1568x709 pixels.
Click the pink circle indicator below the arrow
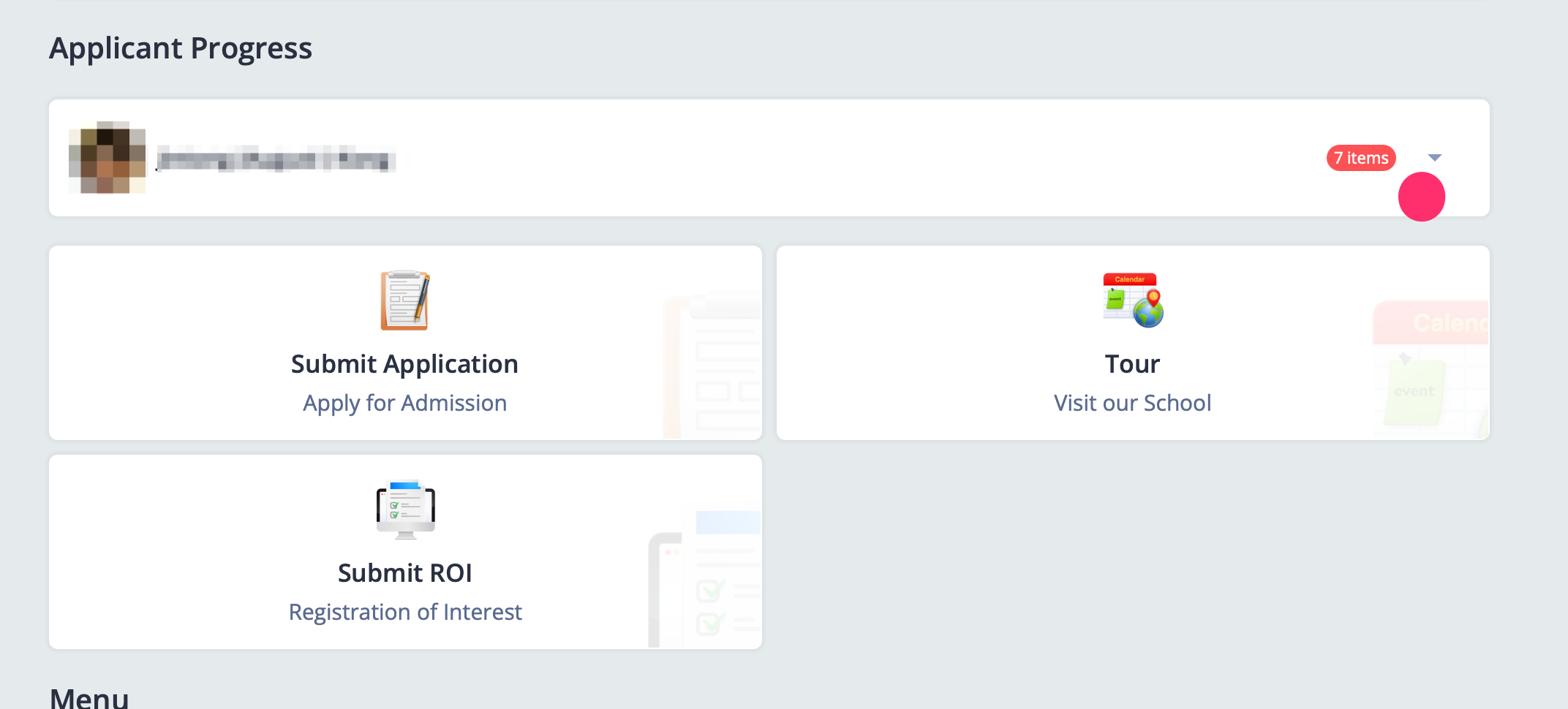point(1421,197)
